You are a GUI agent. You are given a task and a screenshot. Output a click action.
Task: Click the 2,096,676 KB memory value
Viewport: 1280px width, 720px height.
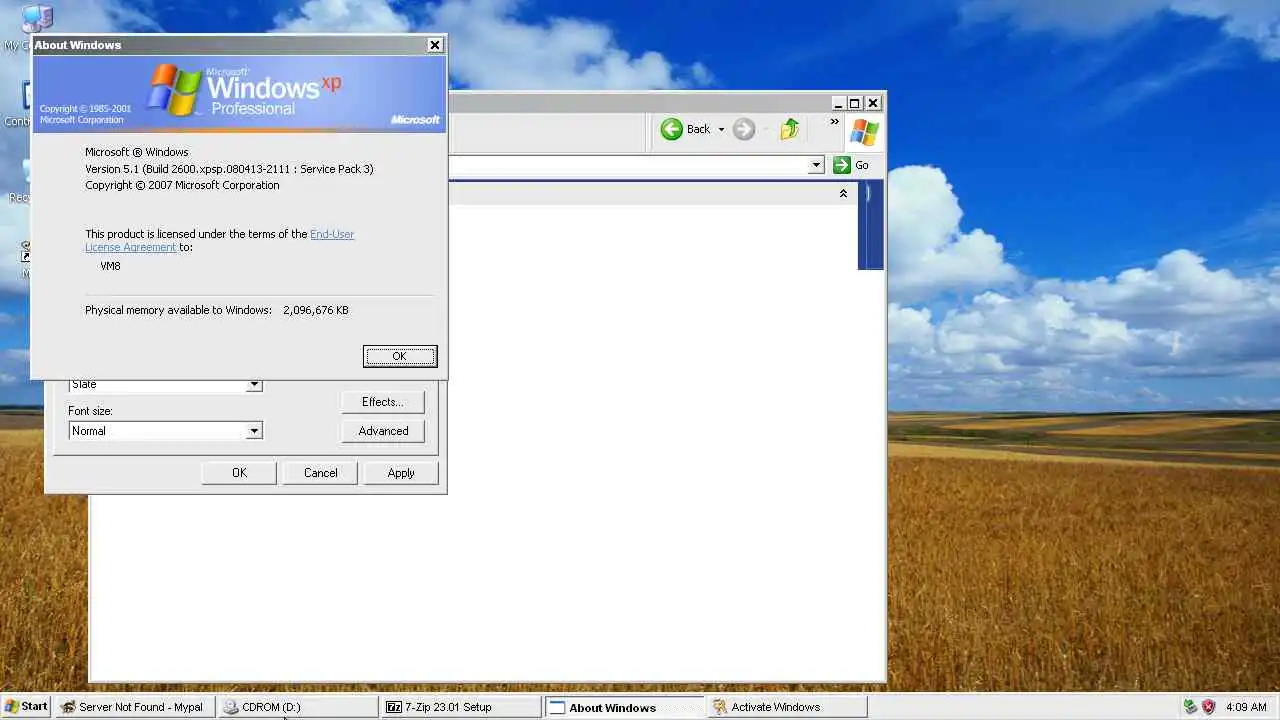coord(316,310)
